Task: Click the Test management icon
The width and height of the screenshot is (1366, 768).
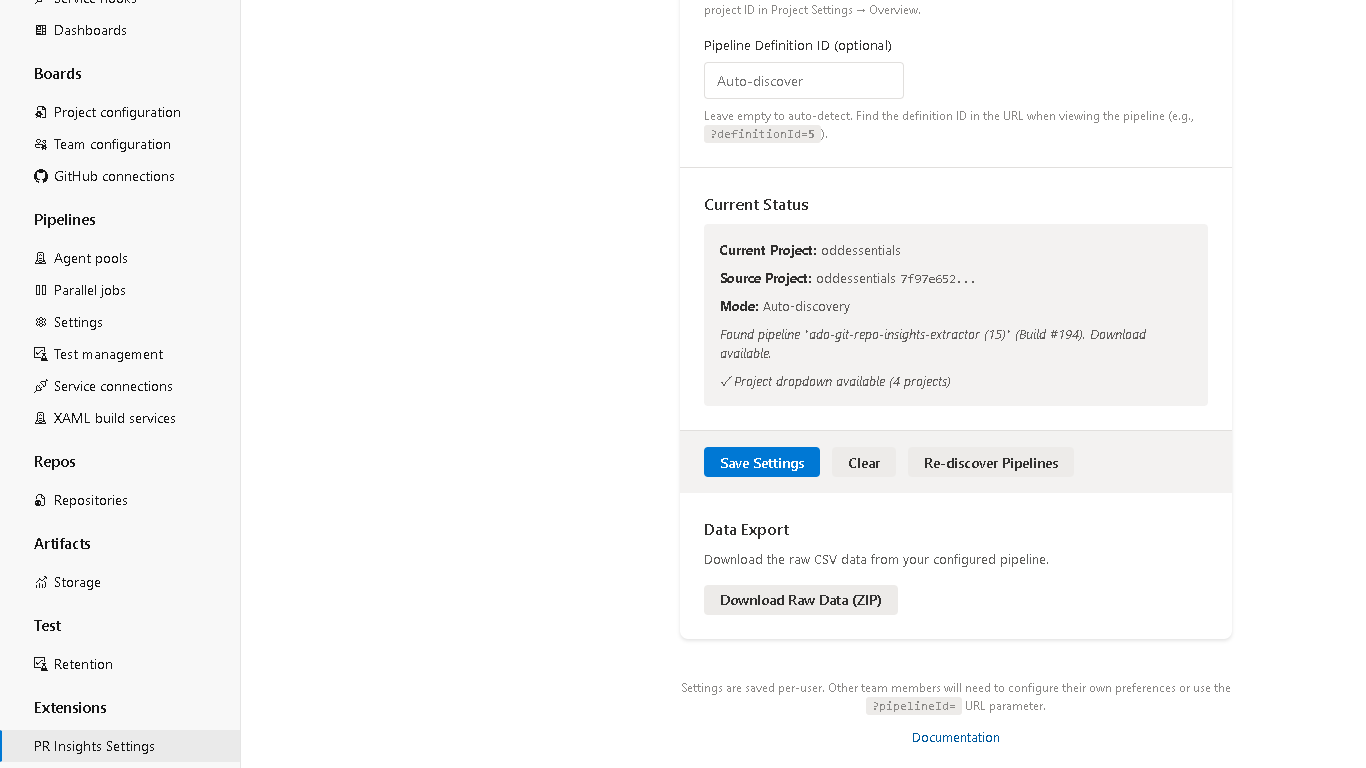Action: [x=41, y=354]
